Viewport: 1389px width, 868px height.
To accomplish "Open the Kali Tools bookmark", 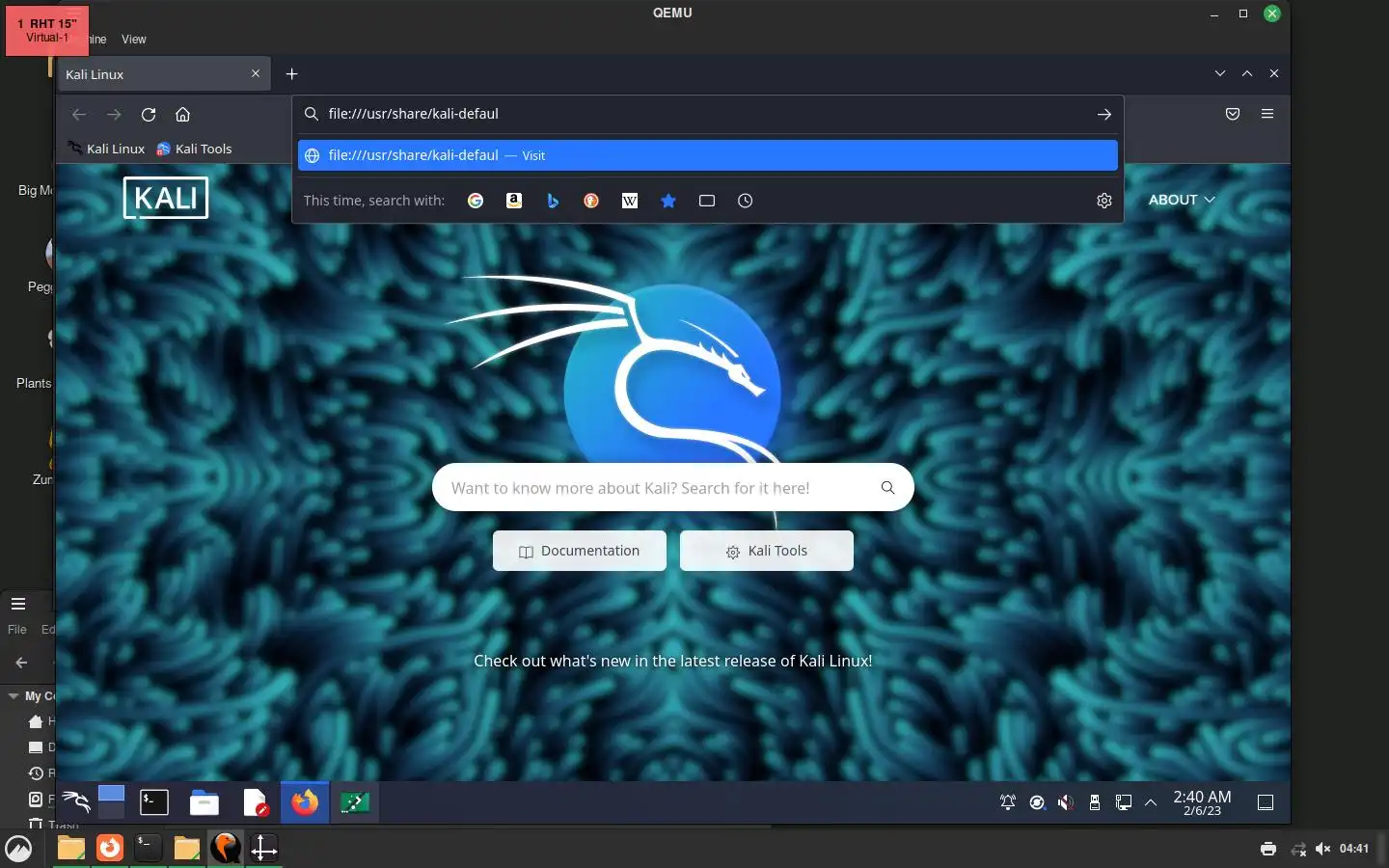I will [194, 149].
